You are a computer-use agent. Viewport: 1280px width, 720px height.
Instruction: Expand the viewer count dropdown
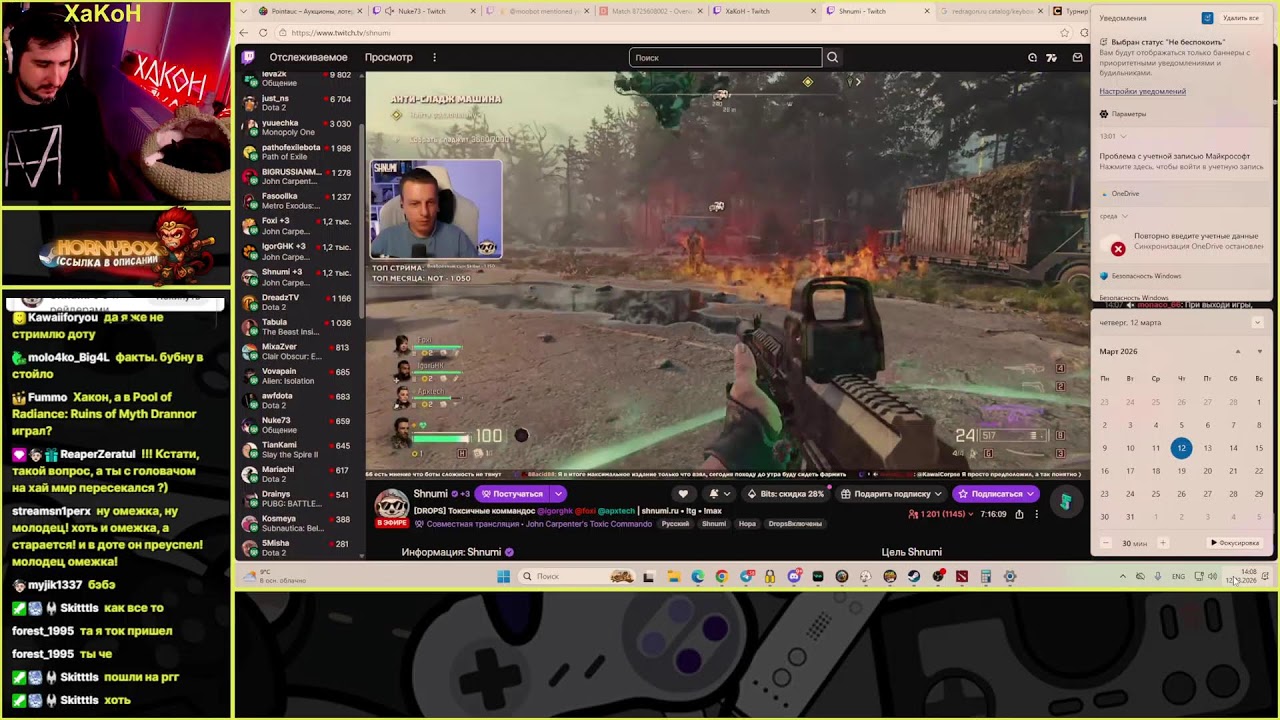click(971, 514)
